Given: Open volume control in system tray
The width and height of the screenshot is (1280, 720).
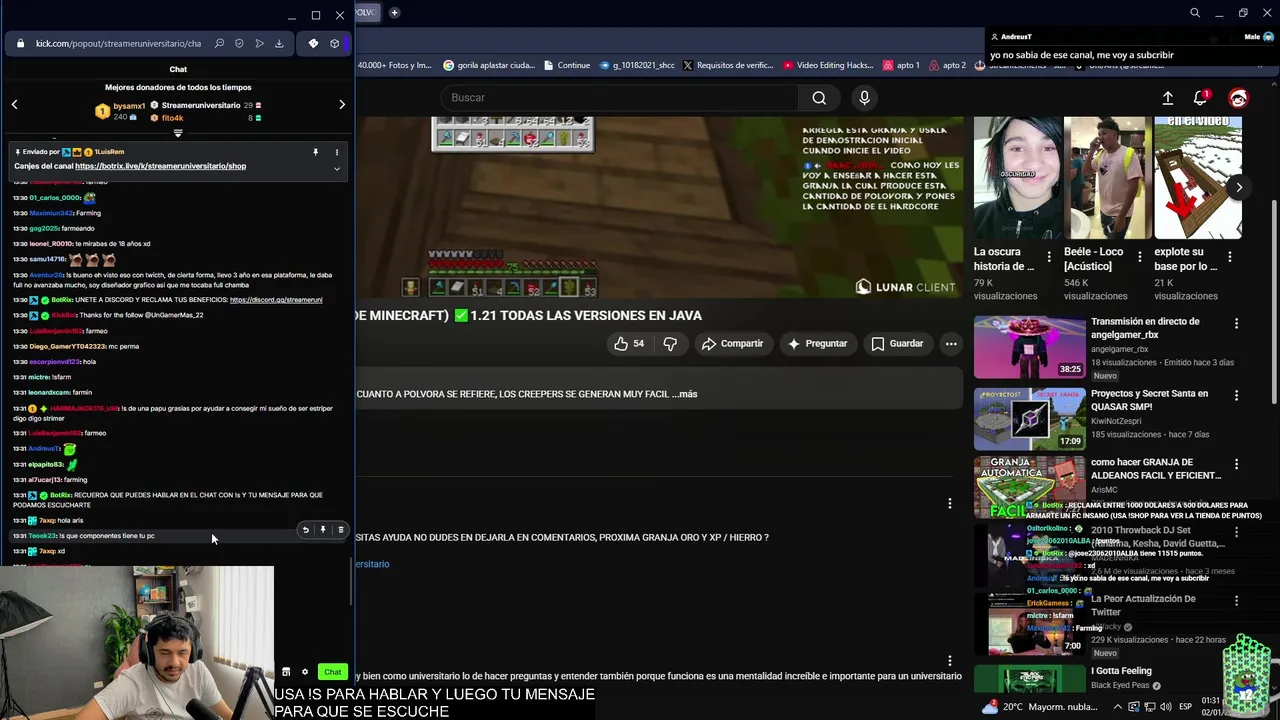Looking at the screenshot, I should [x=1167, y=707].
